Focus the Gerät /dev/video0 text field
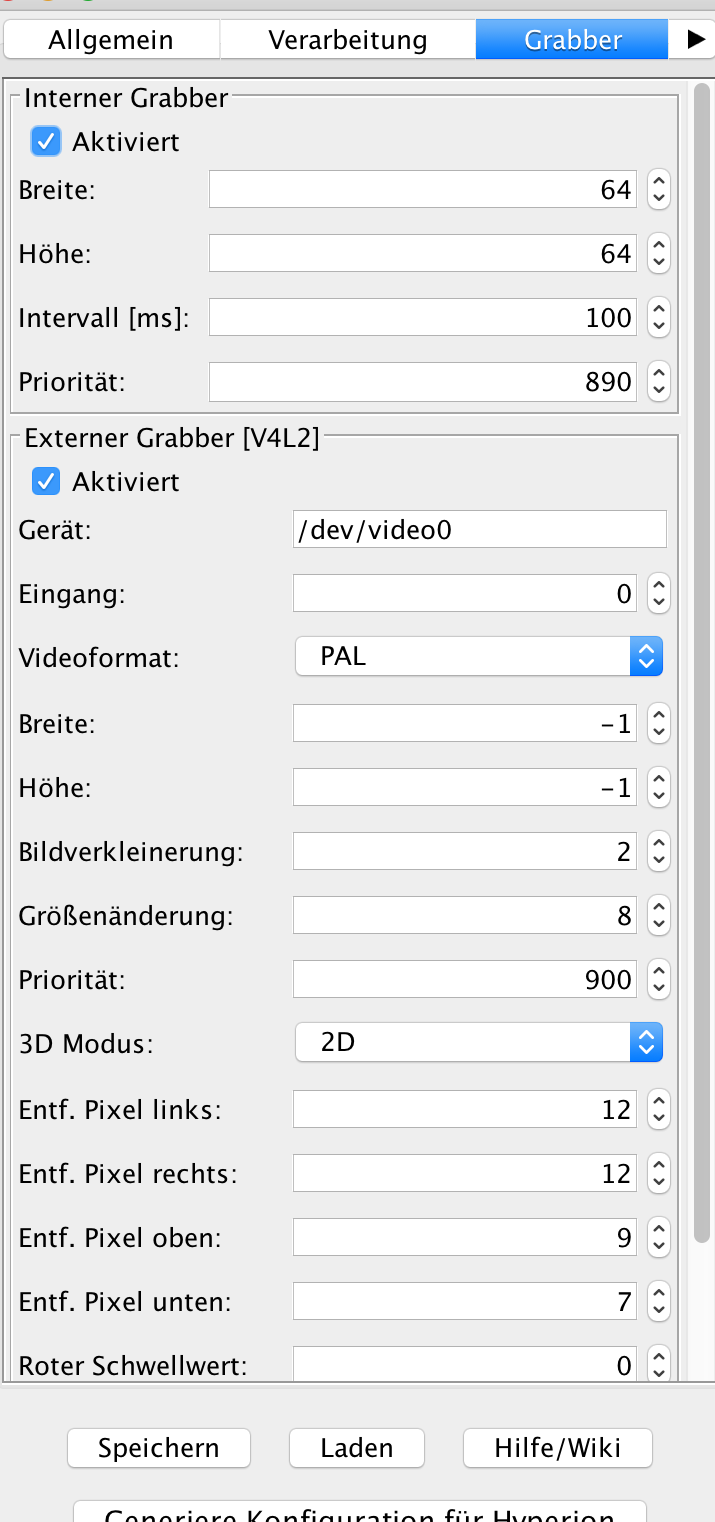Screen dimensions: 715x1522 point(479,529)
